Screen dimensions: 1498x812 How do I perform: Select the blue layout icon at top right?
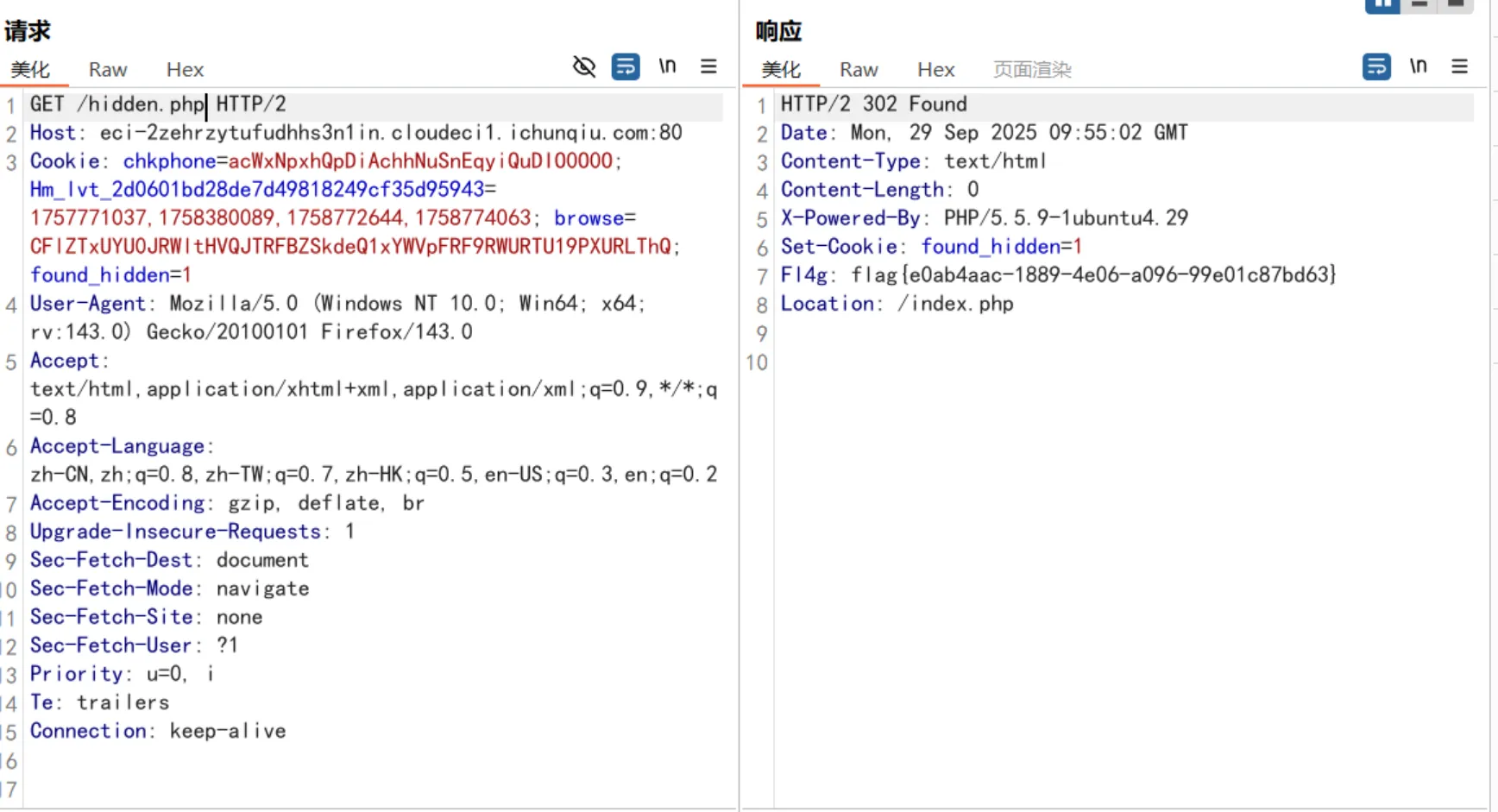point(1382,6)
